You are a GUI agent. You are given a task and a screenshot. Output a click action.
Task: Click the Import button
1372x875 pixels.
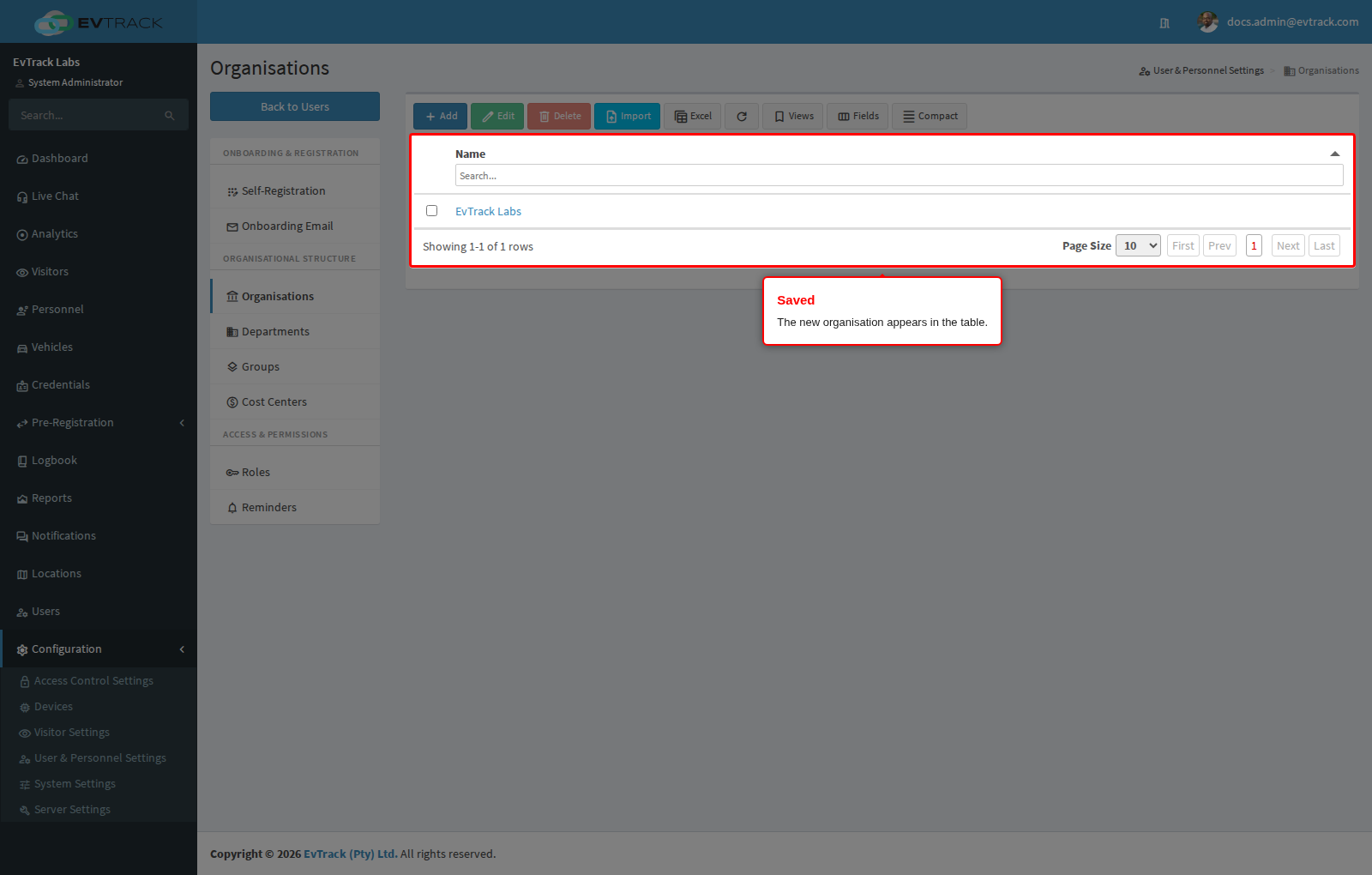(x=627, y=117)
